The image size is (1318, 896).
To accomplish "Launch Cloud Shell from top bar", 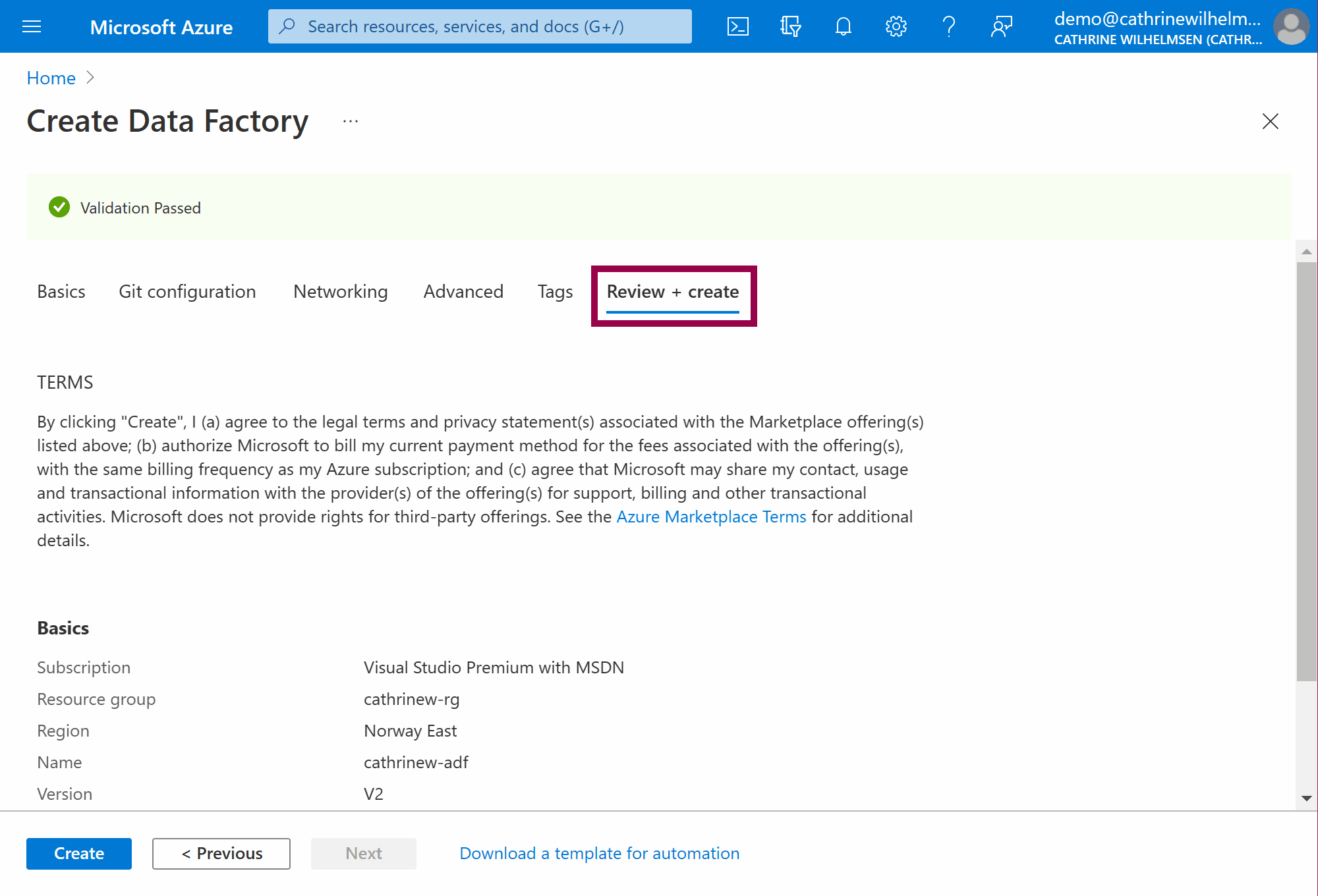I will [737, 26].
